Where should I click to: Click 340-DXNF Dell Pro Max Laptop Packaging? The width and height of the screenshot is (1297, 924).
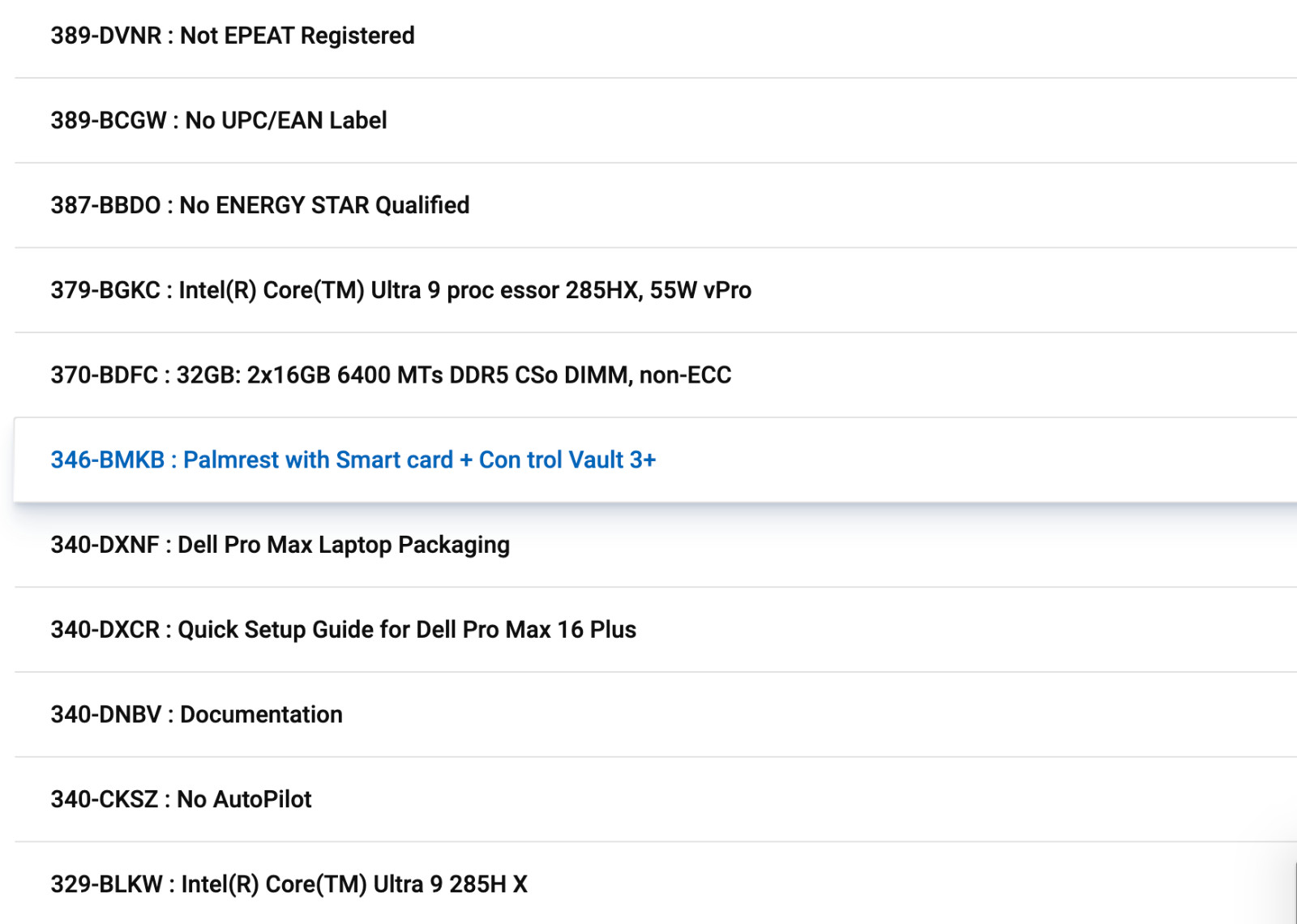656,545
